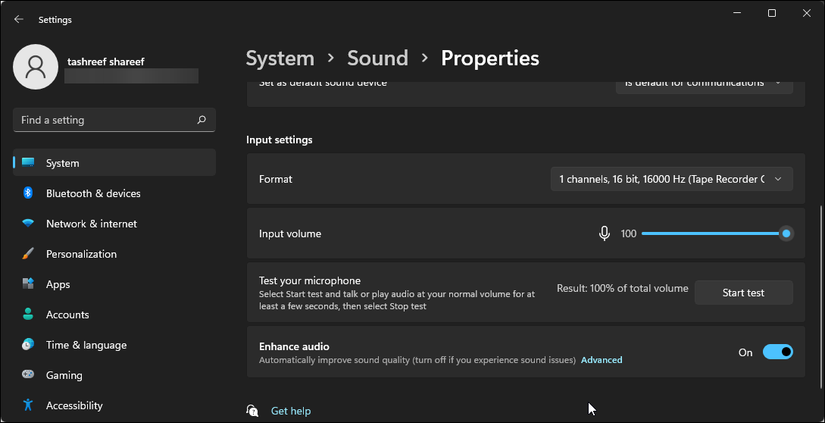Open the Apps settings page

coord(58,284)
